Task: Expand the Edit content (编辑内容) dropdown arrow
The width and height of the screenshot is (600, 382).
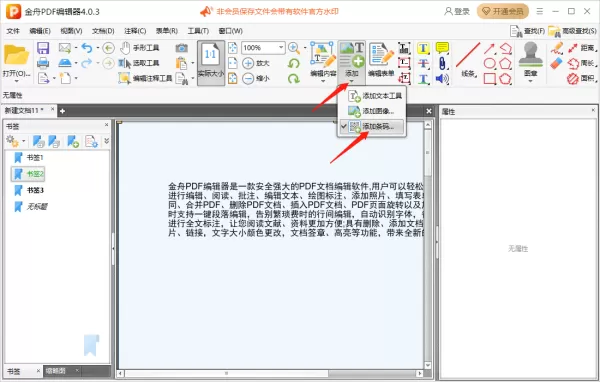Action: click(323, 81)
